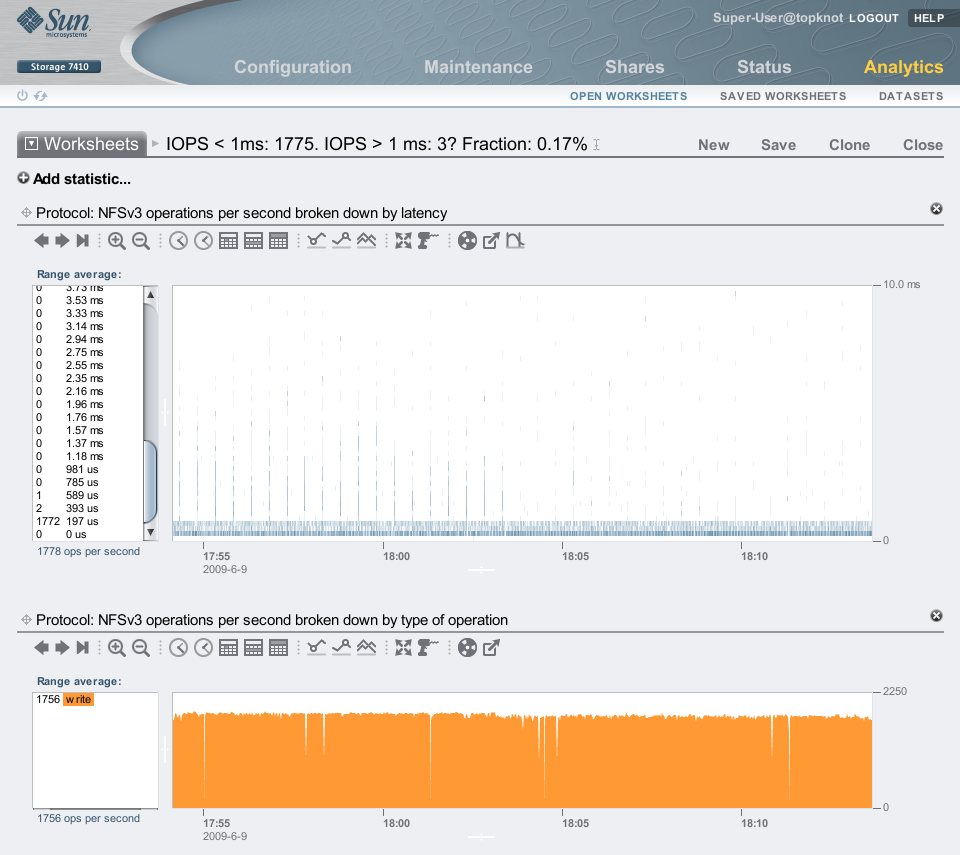Switch to the Analytics tab
960x855 pixels.
tap(903, 67)
